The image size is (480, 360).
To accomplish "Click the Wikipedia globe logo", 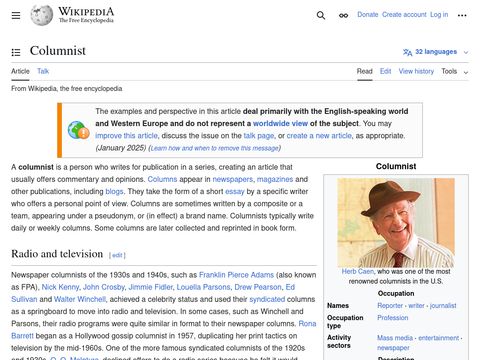I will [x=42, y=15].
